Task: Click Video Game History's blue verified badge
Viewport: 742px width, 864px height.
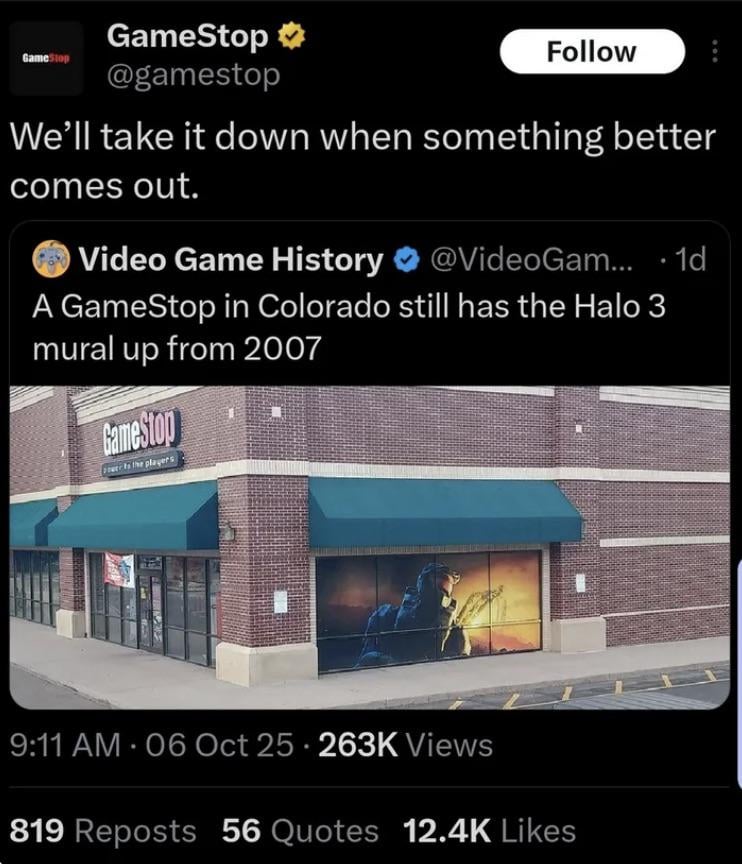Action: pos(407,260)
